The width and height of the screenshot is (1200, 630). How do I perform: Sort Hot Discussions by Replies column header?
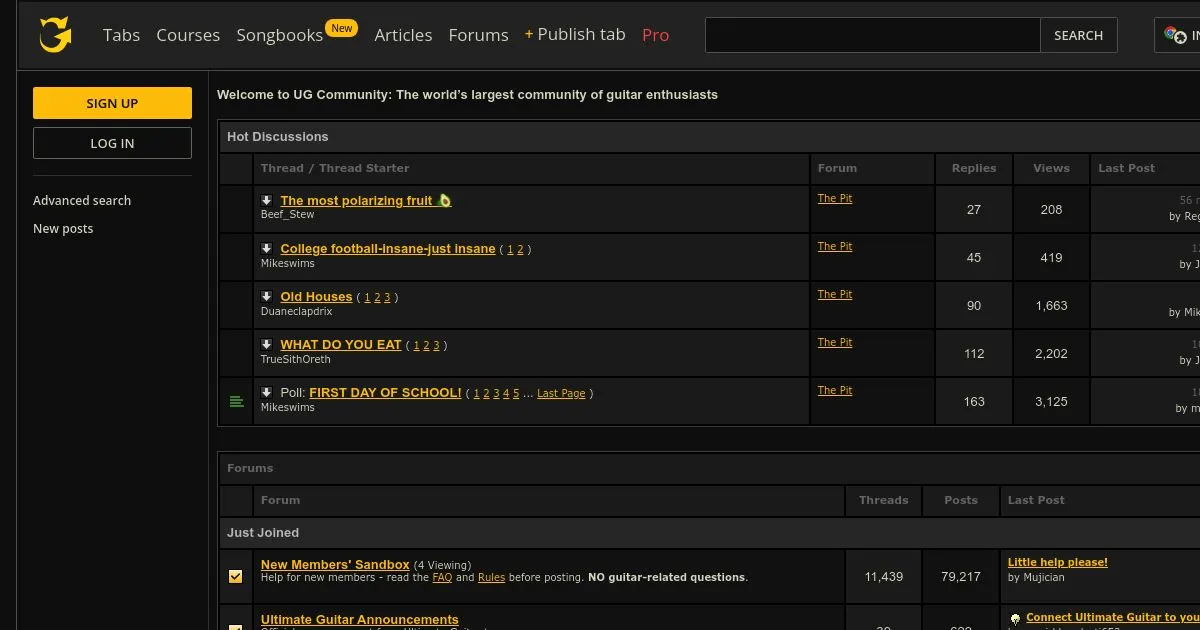point(973,168)
